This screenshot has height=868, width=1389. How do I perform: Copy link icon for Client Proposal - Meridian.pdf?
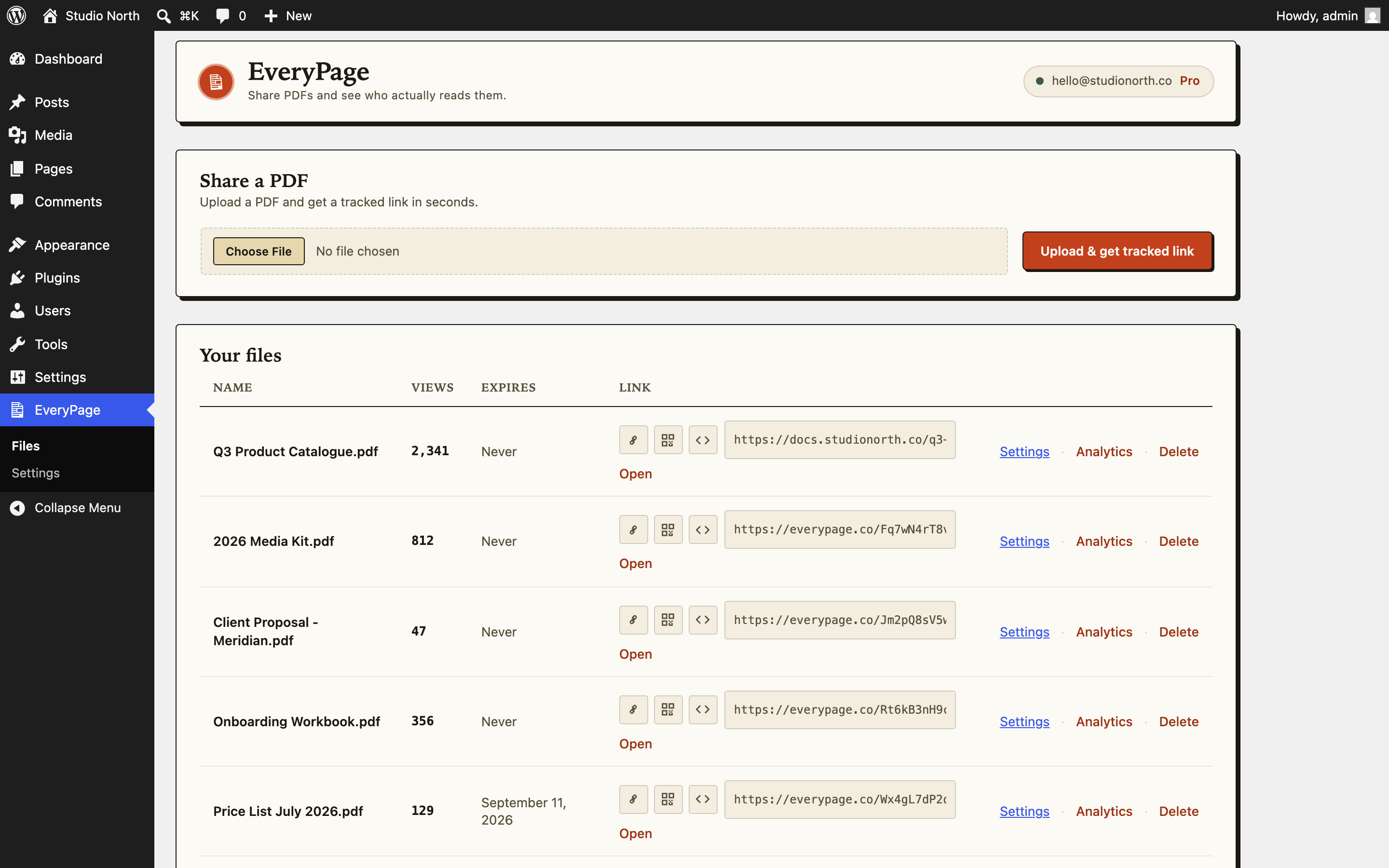pyautogui.click(x=634, y=620)
